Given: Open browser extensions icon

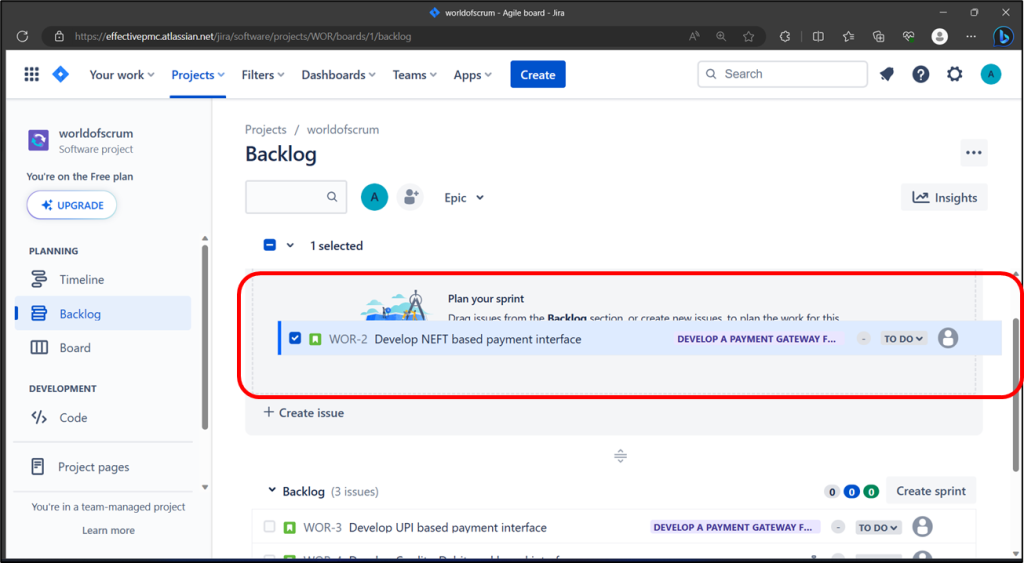Looking at the screenshot, I should point(785,37).
